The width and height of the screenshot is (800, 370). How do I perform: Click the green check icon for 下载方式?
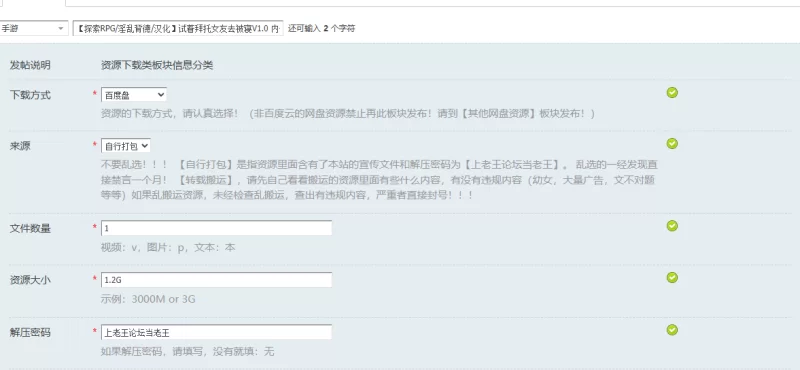tap(672, 92)
